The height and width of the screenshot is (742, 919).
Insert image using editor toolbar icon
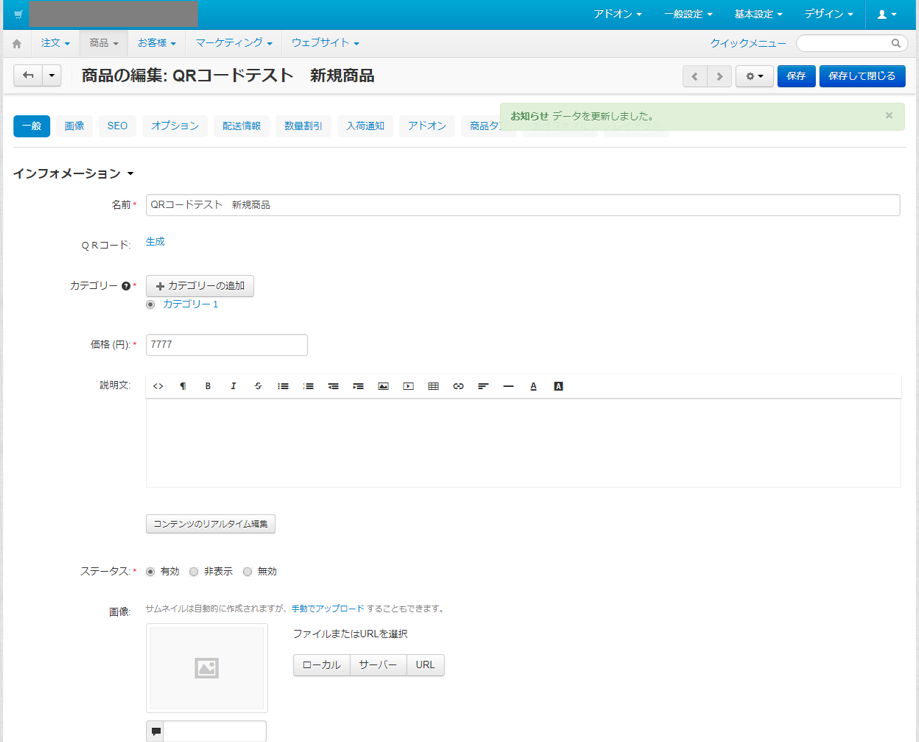click(383, 386)
